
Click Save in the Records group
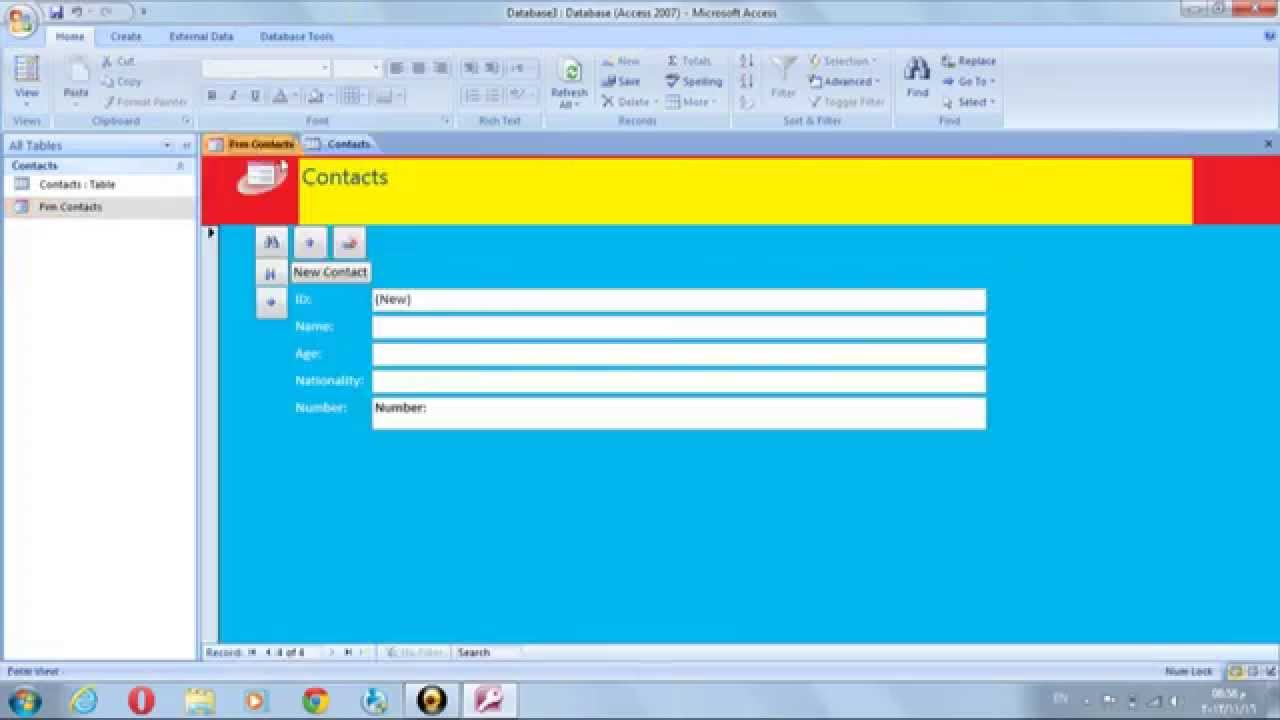[x=621, y=81]
